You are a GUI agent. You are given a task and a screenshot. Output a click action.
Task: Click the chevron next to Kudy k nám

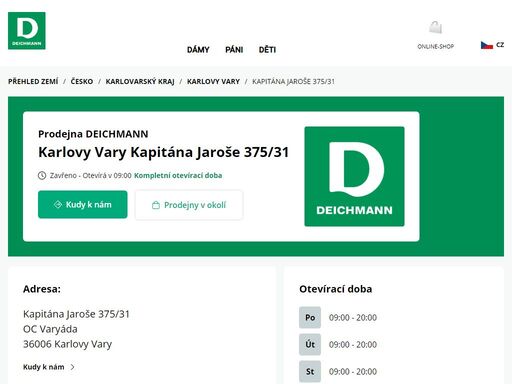point(73,367)
